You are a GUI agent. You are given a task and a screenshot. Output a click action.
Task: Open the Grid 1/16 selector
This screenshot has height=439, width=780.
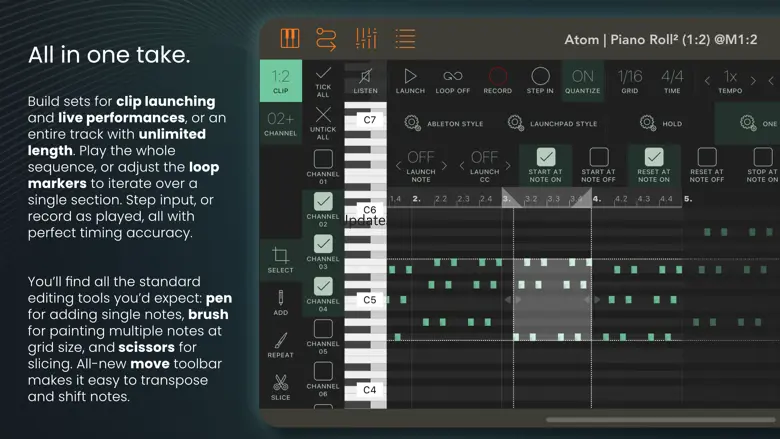point(629,80)
